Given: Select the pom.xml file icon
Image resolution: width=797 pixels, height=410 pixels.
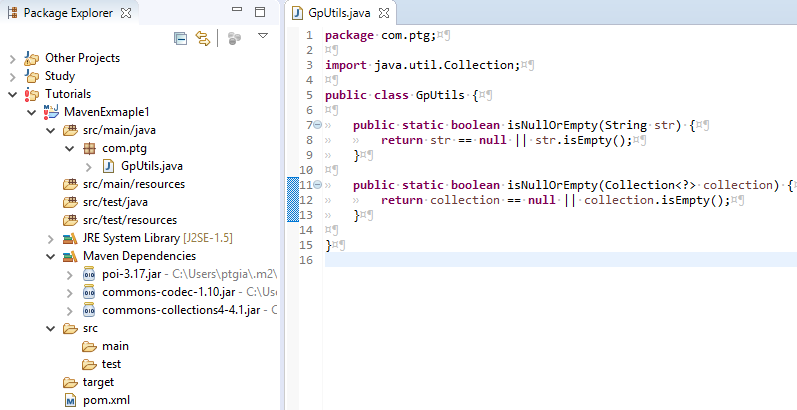Looking at the screenshot, I should [x=70, y=400].
